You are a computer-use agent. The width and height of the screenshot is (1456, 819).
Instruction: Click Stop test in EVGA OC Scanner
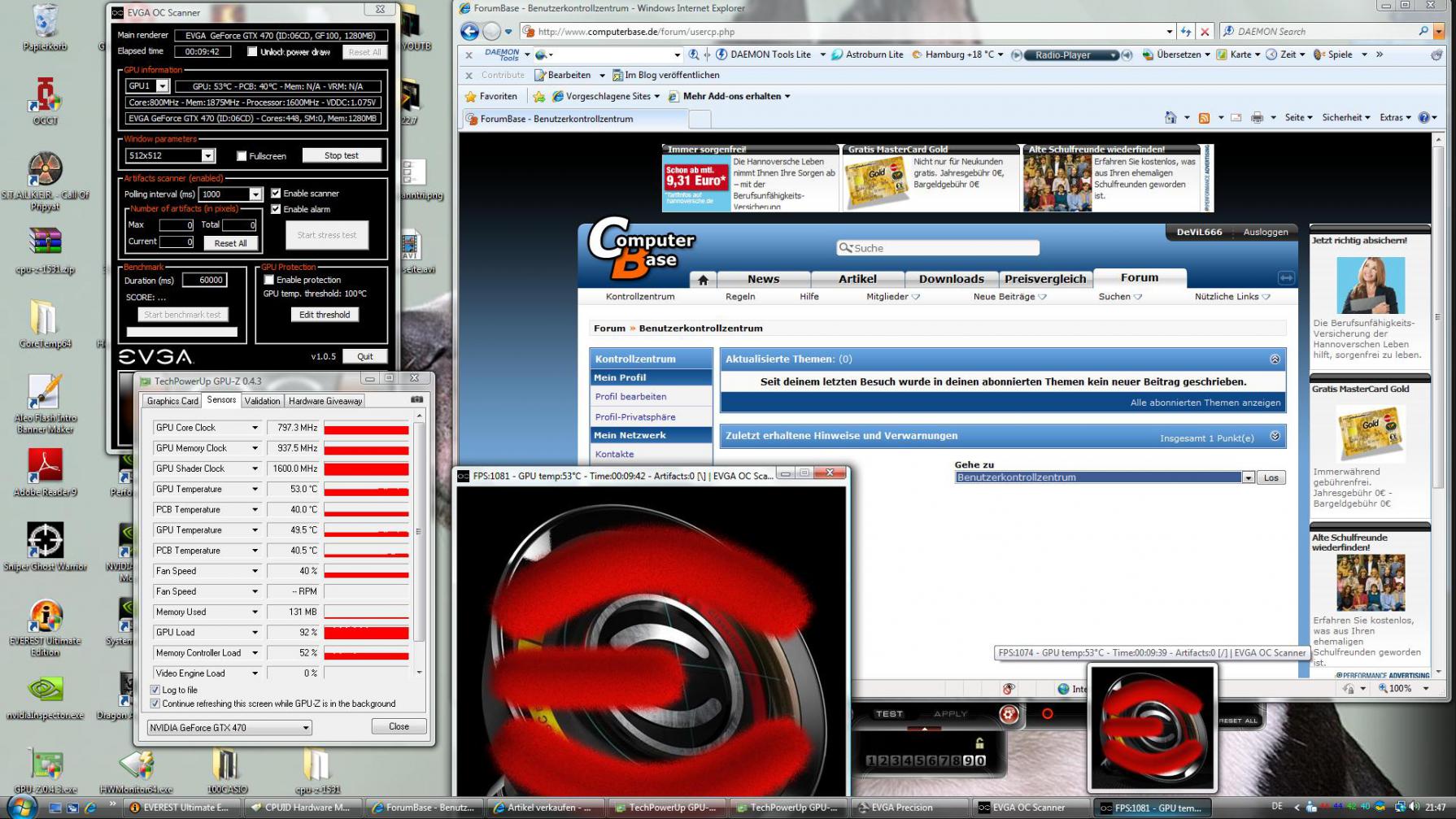pyautogui.click(x=342, y=155)
